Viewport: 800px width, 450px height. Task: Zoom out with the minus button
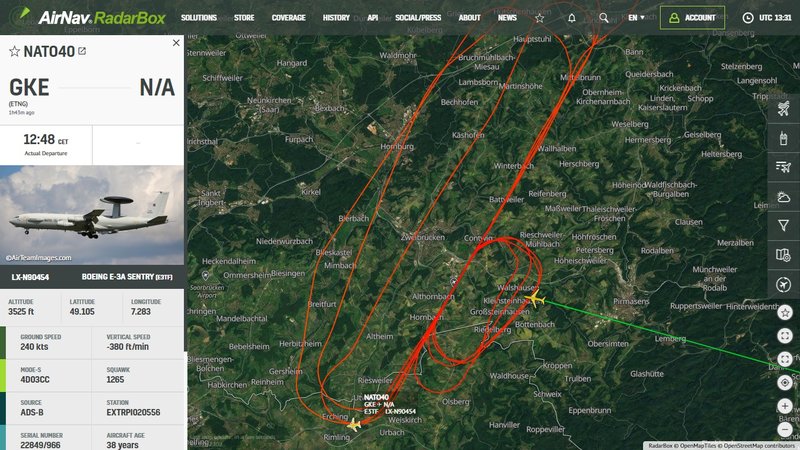pyautogui.click(x=785, y=430)
